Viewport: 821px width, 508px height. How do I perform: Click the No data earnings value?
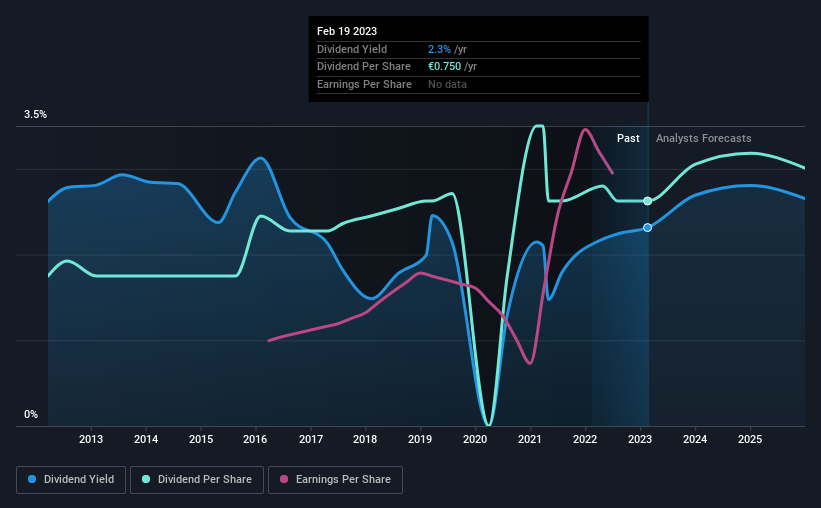447,84
